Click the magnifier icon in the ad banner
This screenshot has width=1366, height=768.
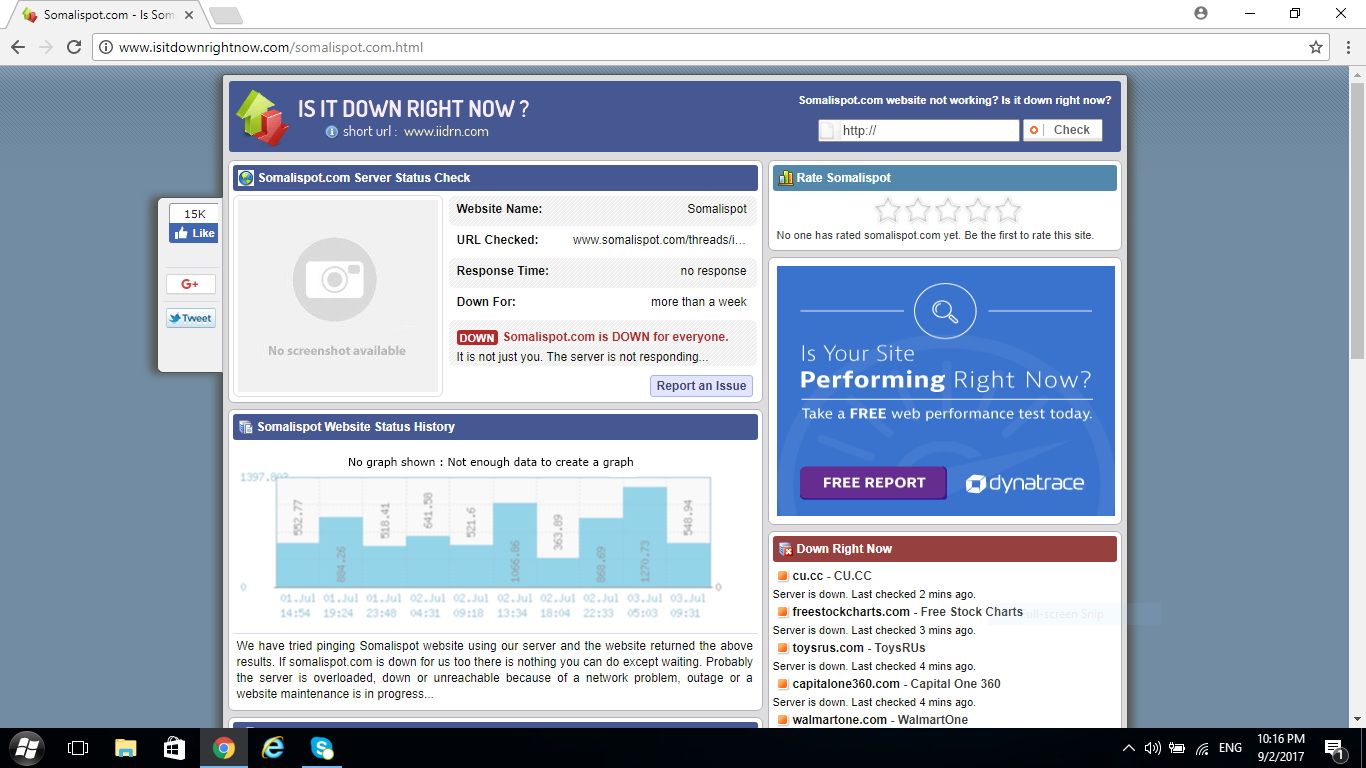click(945, 311)
